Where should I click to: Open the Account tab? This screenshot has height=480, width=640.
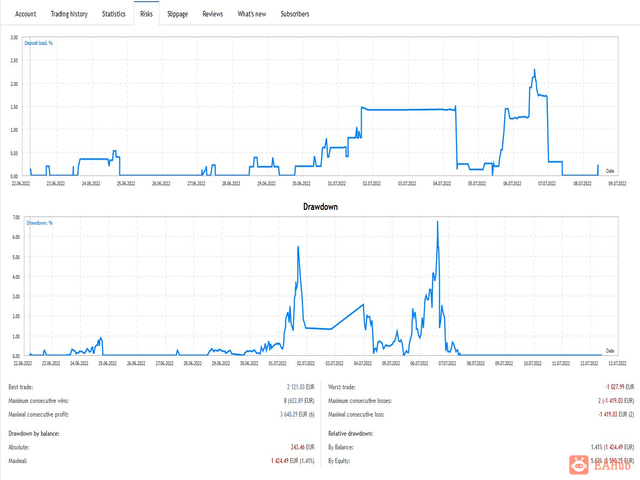tap(26, 14)
